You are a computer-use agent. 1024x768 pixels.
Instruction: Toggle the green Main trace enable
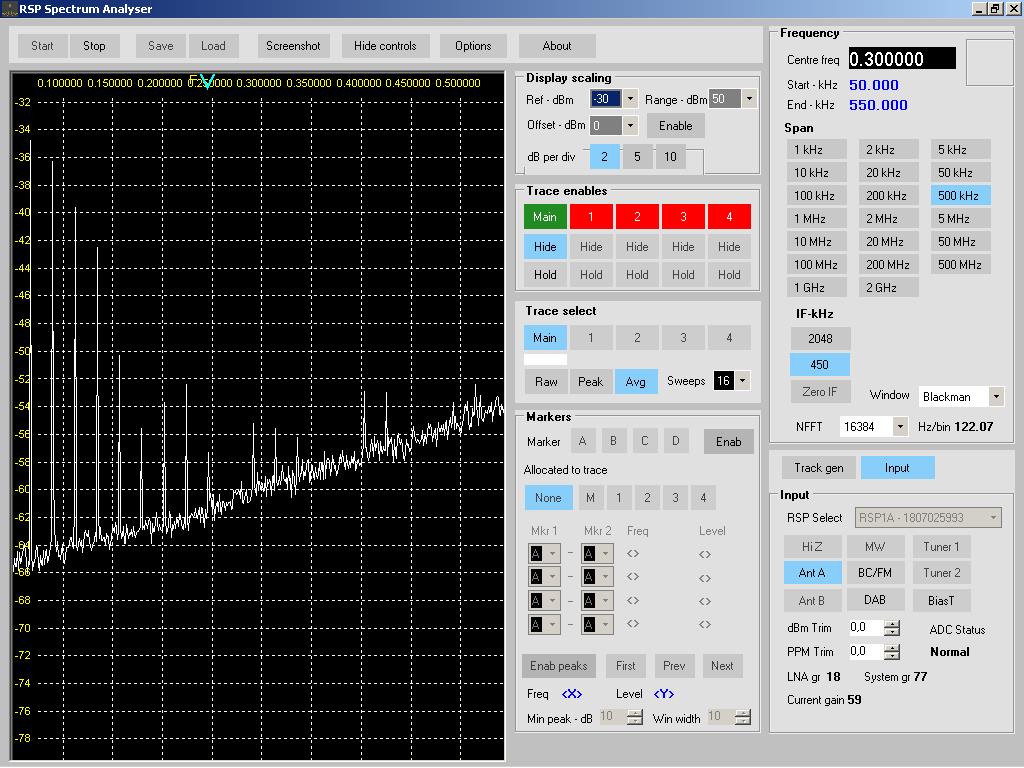545,217
